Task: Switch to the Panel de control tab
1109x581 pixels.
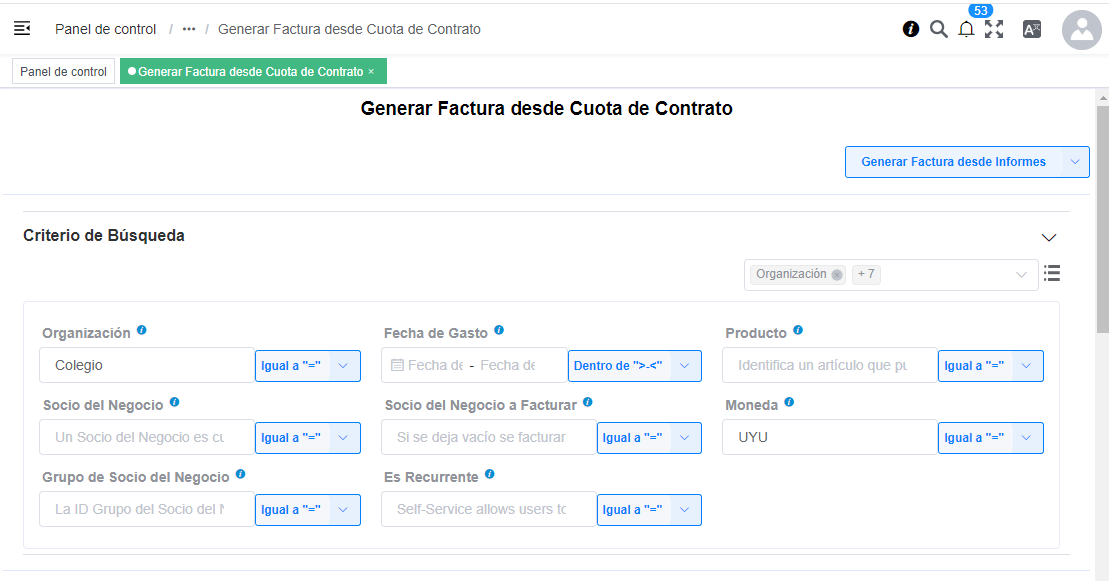Action: [62, 70]
